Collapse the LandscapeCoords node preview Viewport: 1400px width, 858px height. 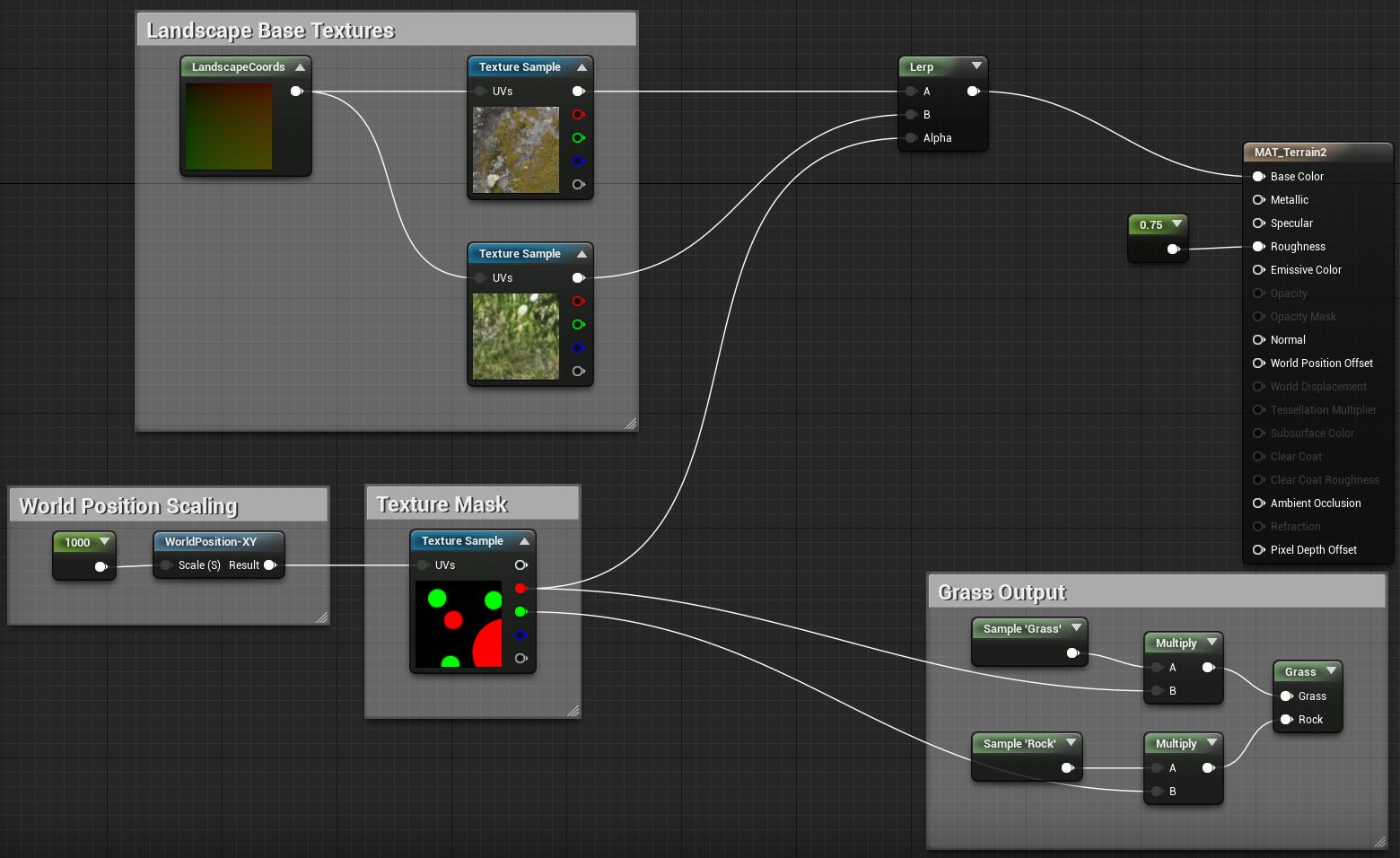(x=300, y=67)
